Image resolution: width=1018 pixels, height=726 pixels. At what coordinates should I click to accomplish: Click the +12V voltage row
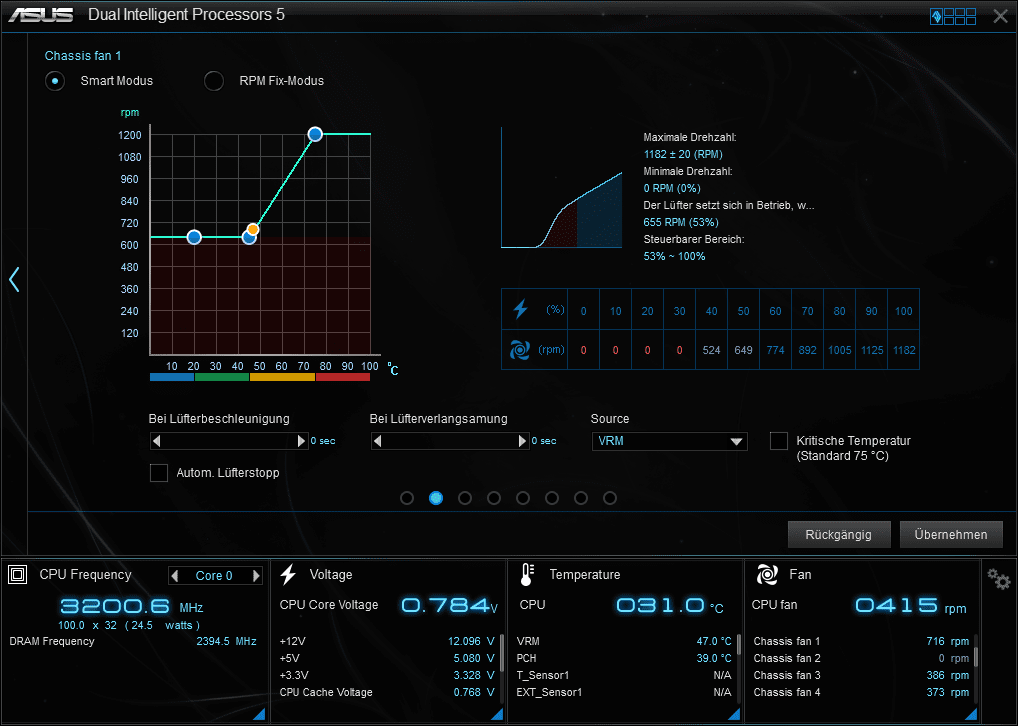(387, 642)
